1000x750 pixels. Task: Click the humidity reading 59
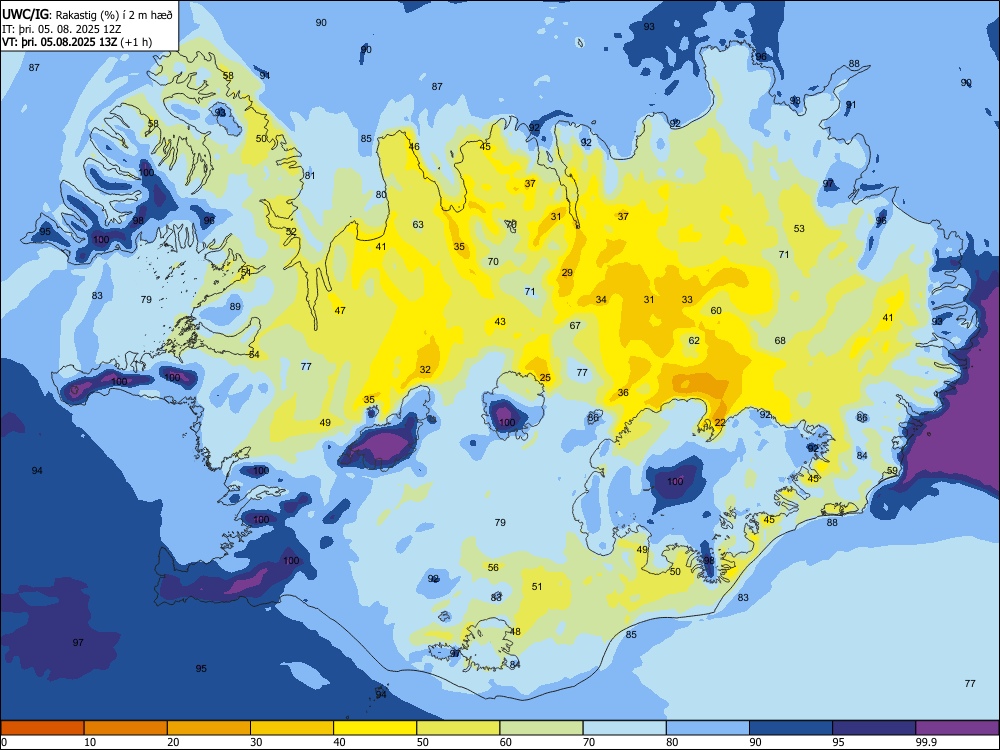(x=892, y=471)
